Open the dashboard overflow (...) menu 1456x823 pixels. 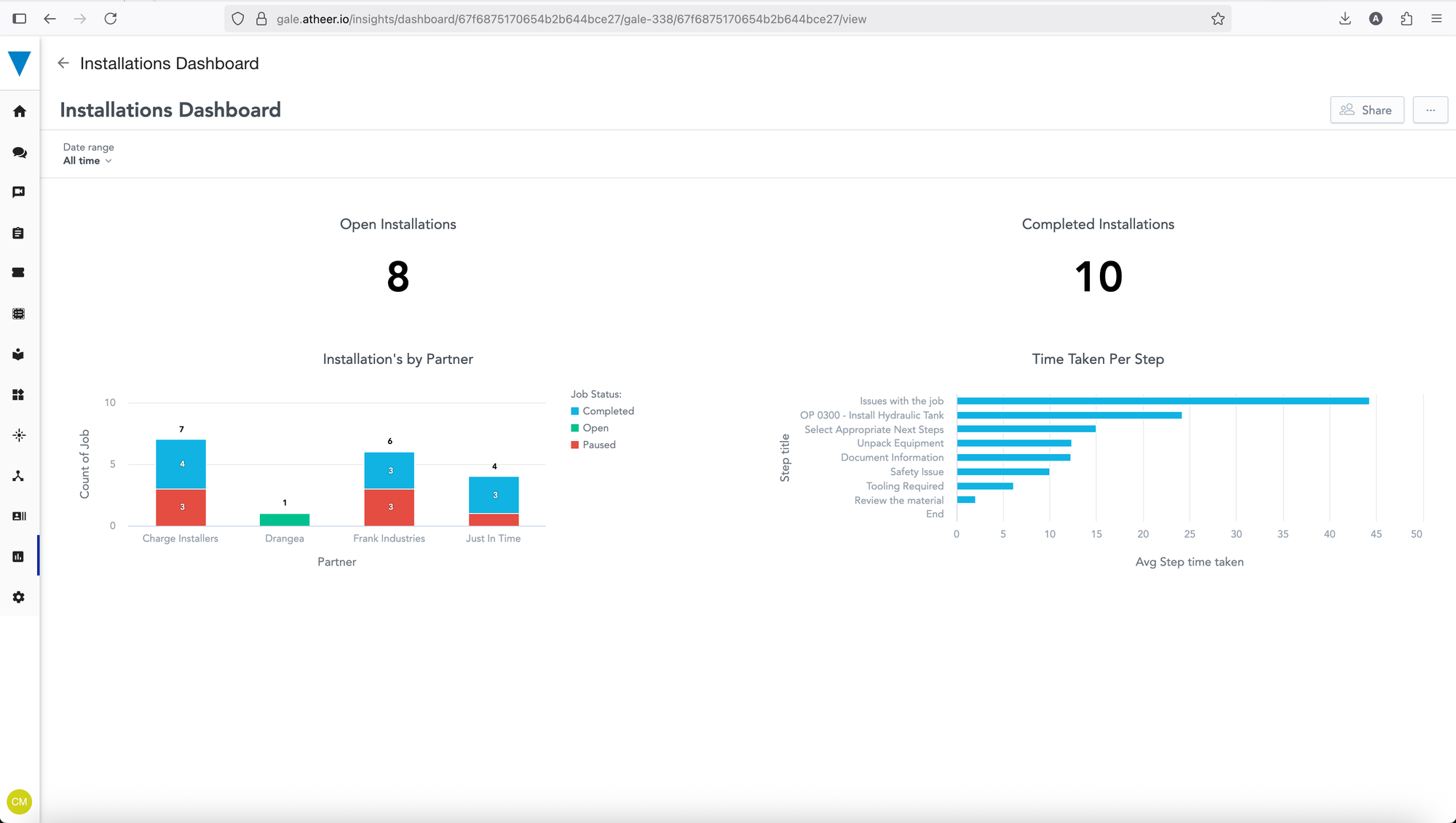point(1431,110)
